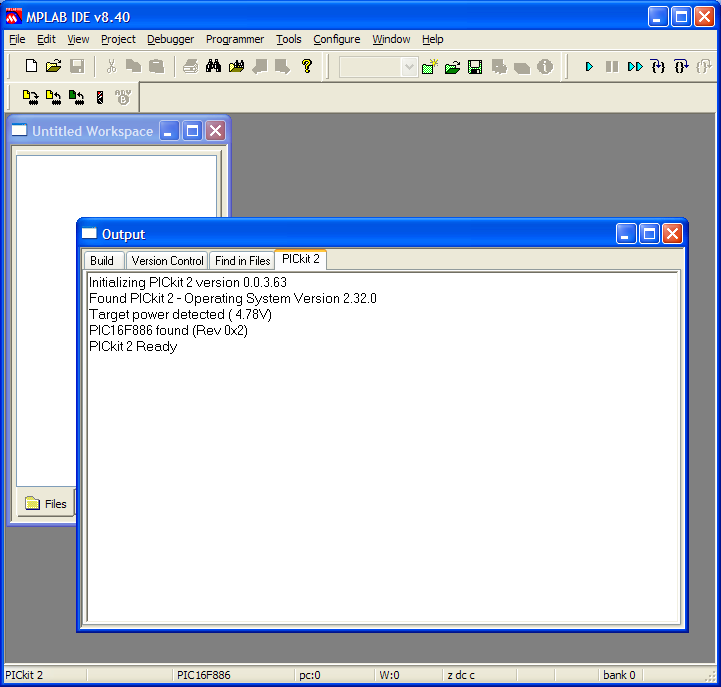Minimize the Untitled Workspace window
This screenshot has width=721, height=687.
click(x=169, y=131)
